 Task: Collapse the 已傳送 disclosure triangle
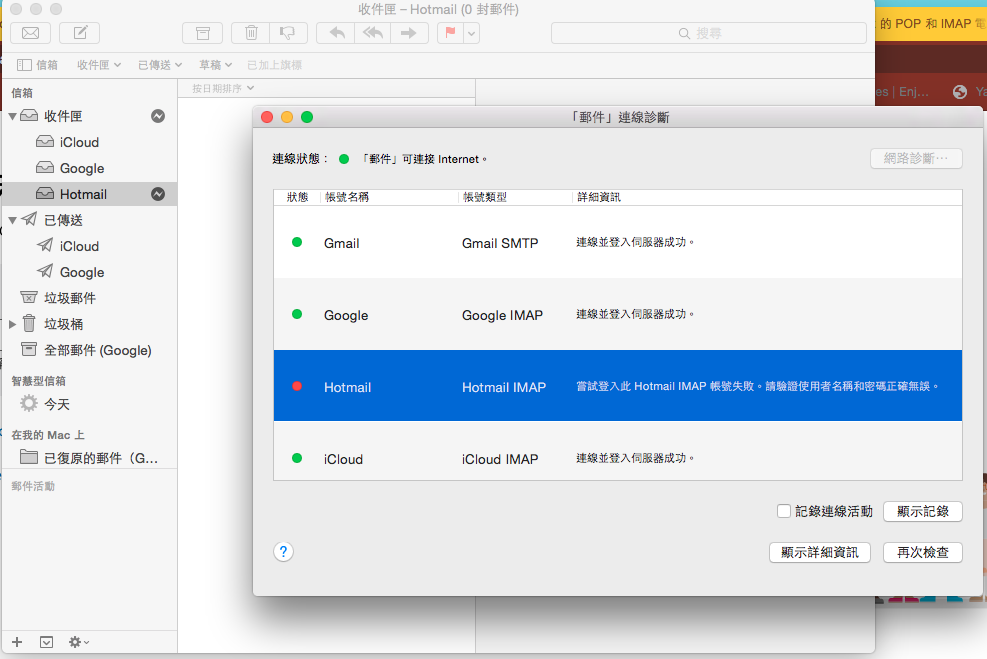click(x=12, y=220)
